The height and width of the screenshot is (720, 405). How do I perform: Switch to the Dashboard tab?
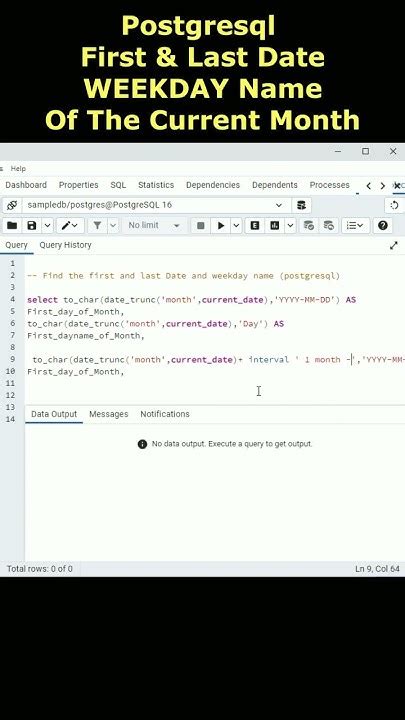(x=26, y=185)
